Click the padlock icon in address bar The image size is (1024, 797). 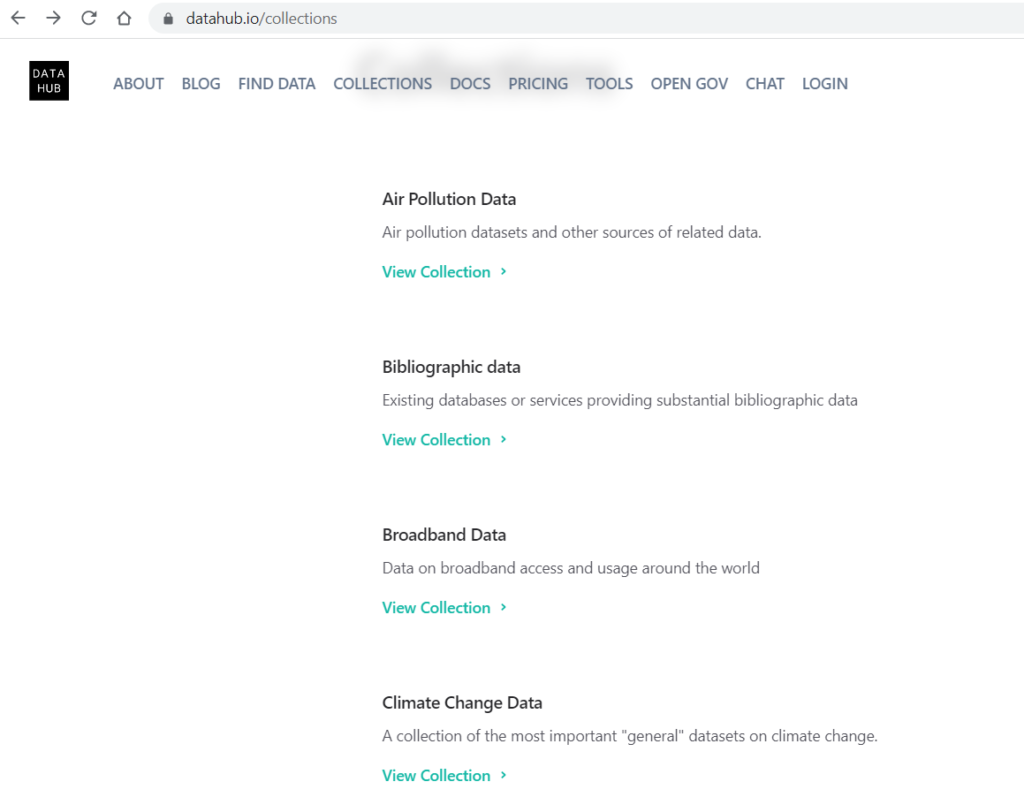166,17
